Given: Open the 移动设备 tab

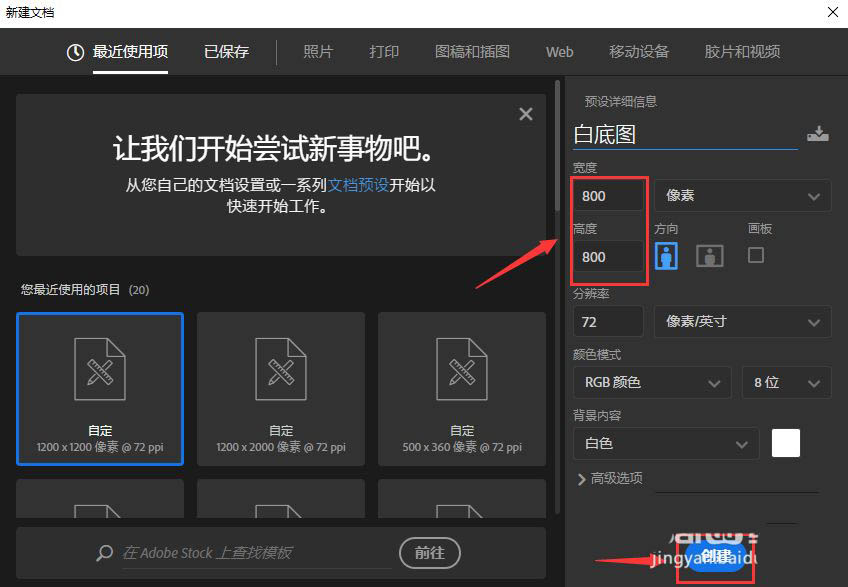Looking at the screenshot, I should [639, 52].
